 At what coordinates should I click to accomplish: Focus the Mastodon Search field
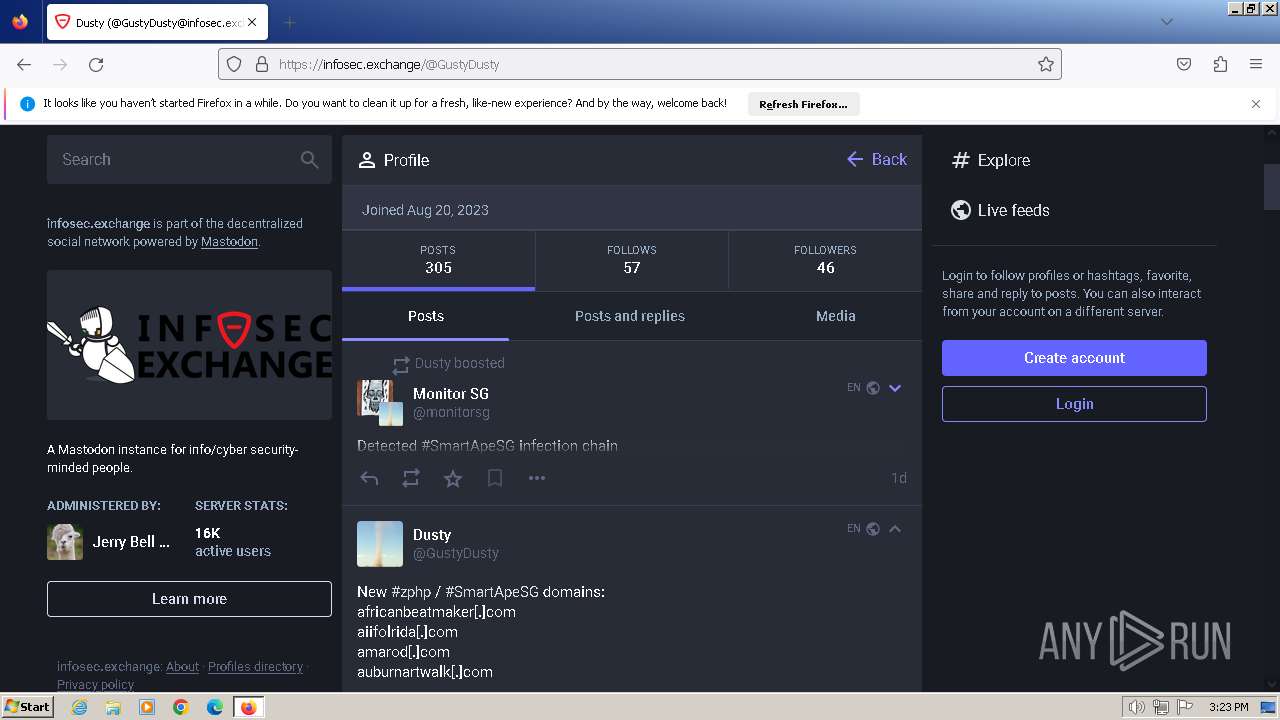189,160
